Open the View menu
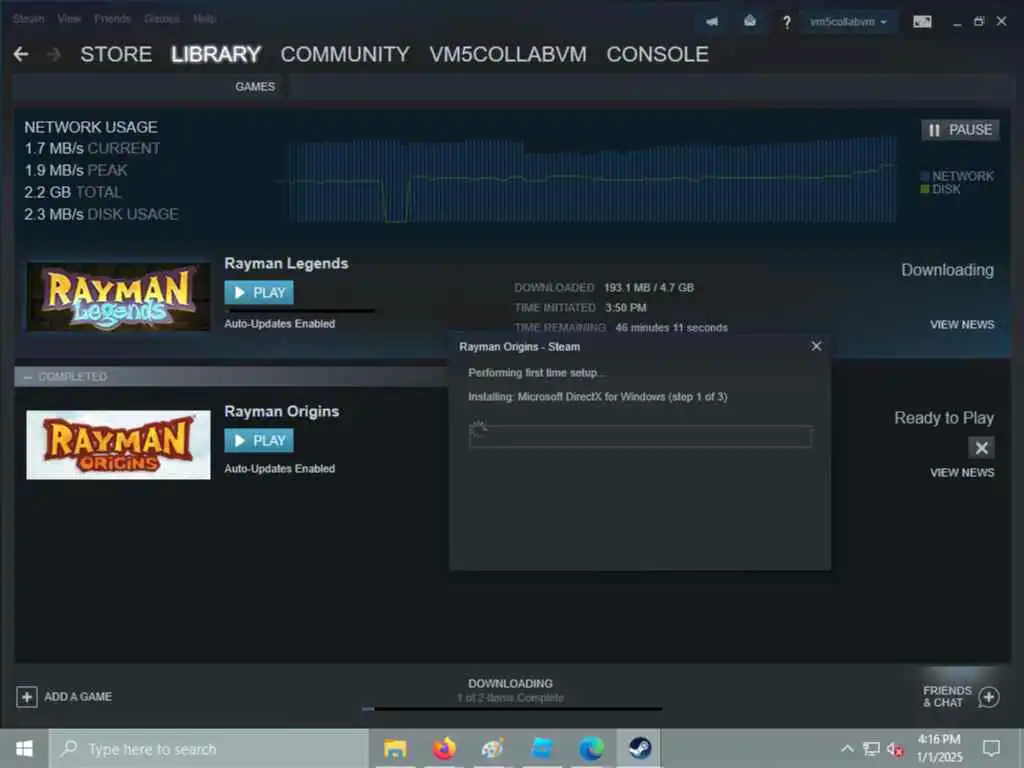The width and height of the screenshot is (1024, 768). tap(69, 18)
